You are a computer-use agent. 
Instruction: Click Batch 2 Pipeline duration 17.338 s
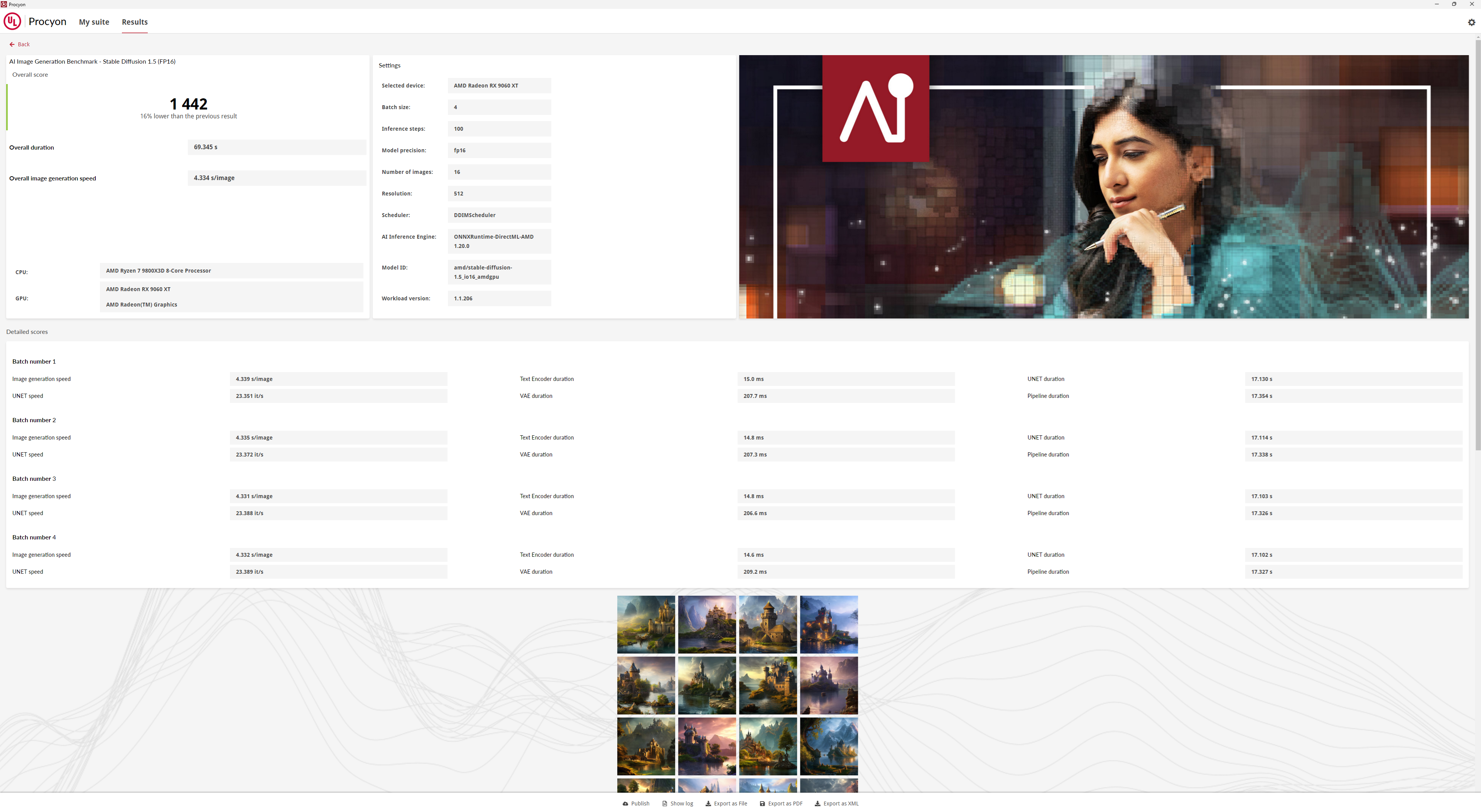(x=1353, y=455)
